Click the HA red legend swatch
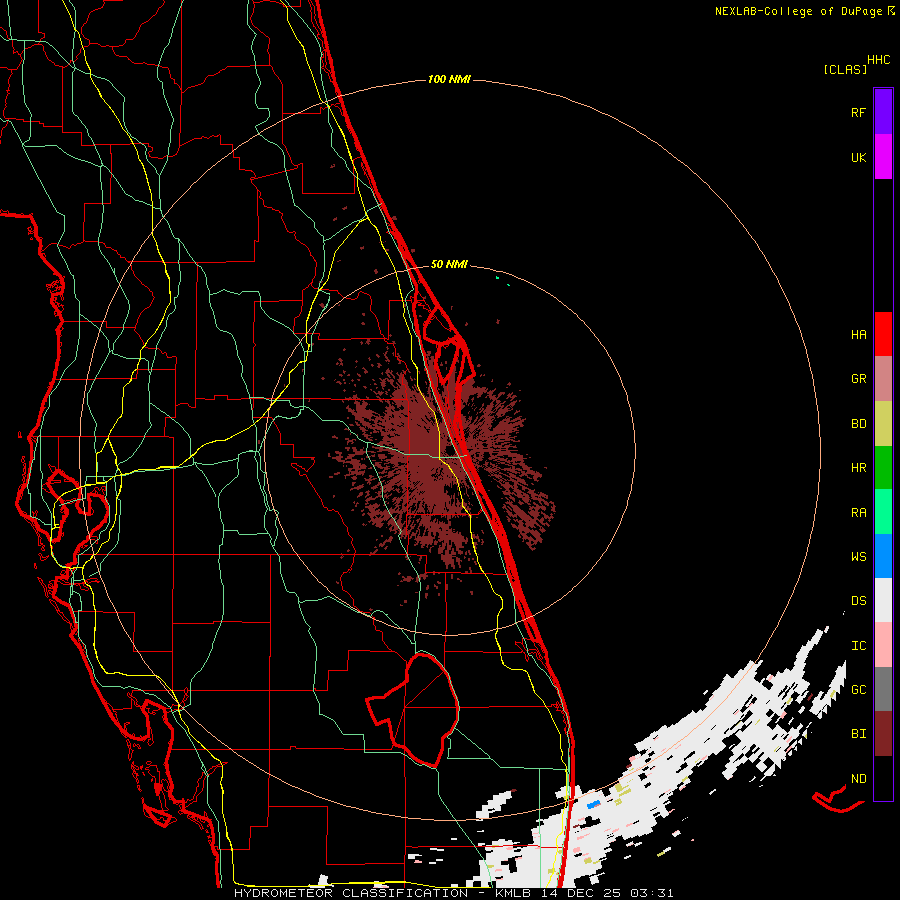This screenshot has width=900, height=900. 883,334
